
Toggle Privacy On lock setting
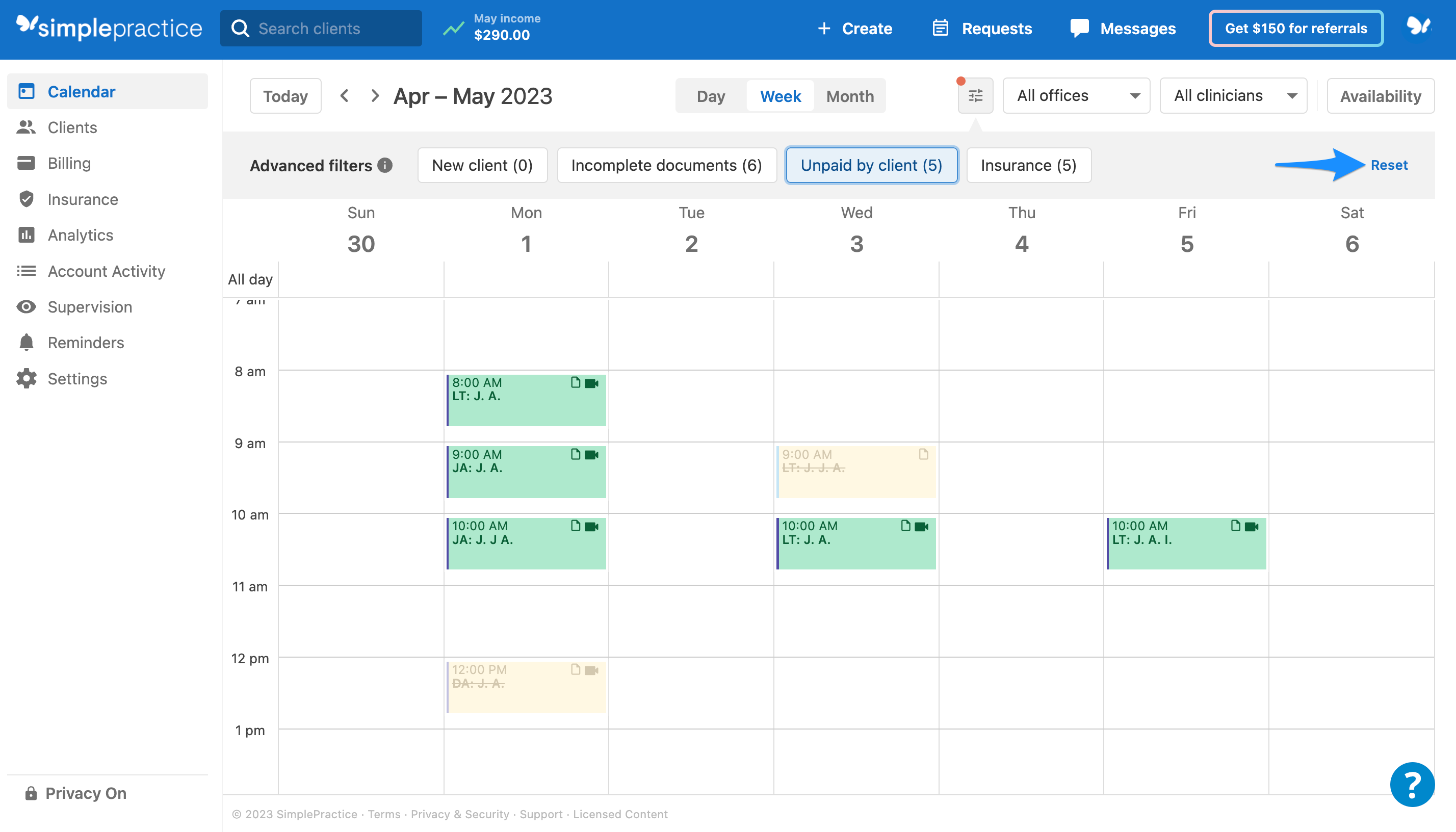click(75, 793)
